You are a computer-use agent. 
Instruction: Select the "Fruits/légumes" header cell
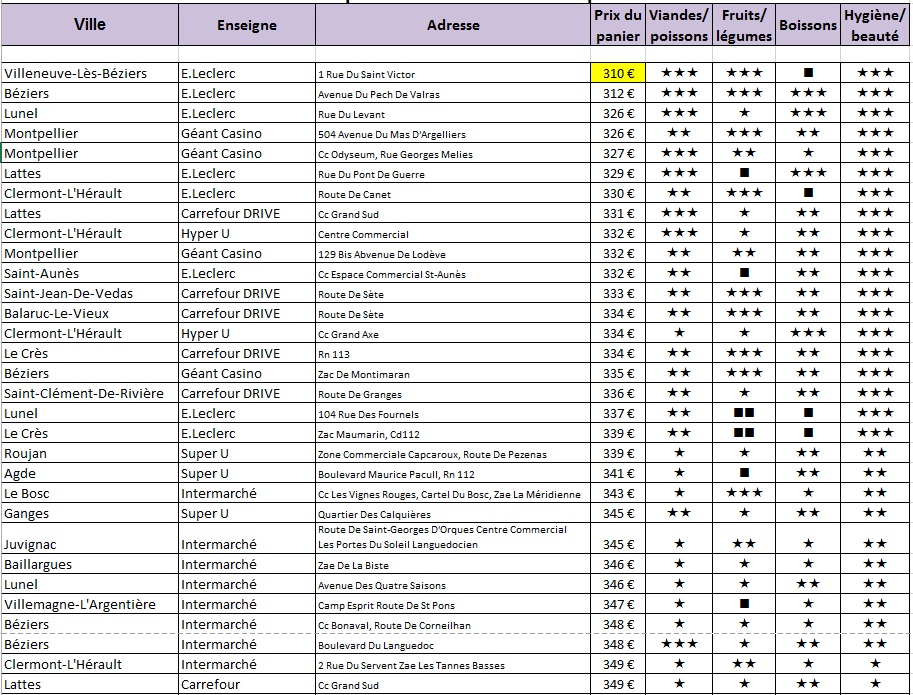744,25
